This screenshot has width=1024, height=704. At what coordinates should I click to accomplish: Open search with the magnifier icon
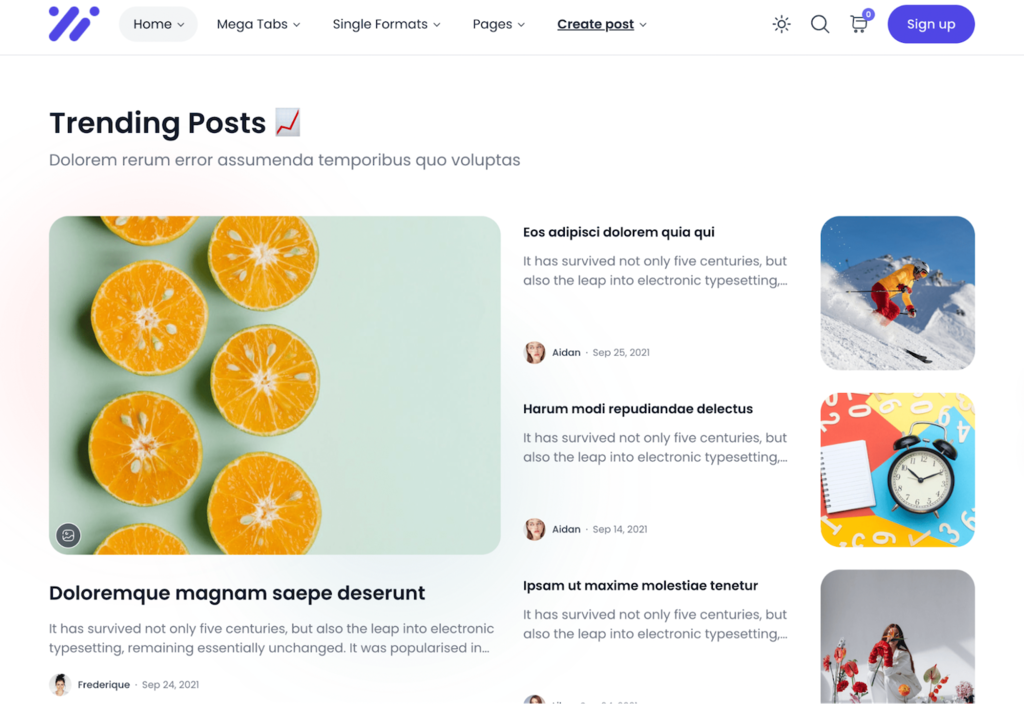click(820, 24)
